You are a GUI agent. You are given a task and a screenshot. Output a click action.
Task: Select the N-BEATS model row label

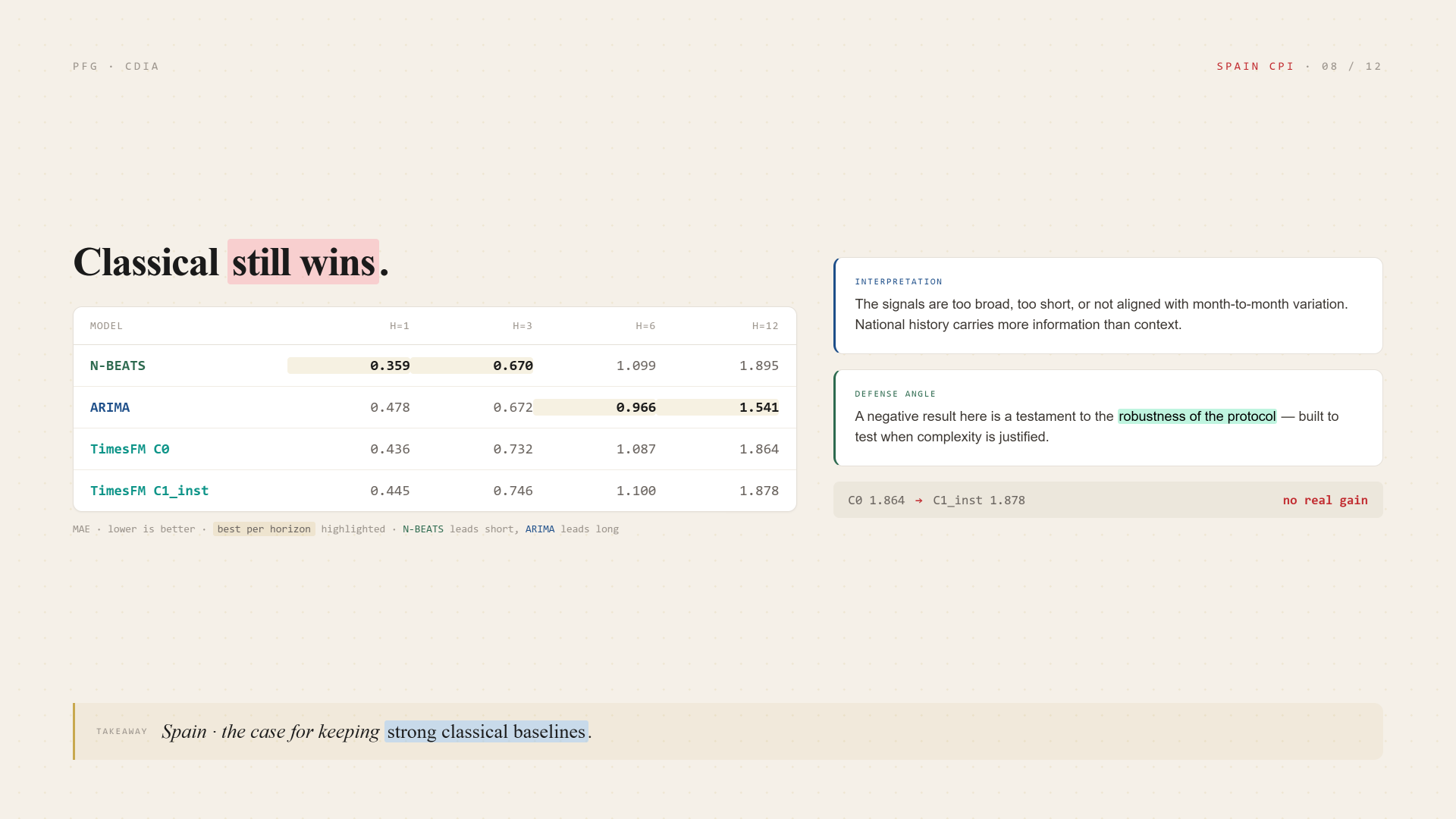click(x=118, y=366)
